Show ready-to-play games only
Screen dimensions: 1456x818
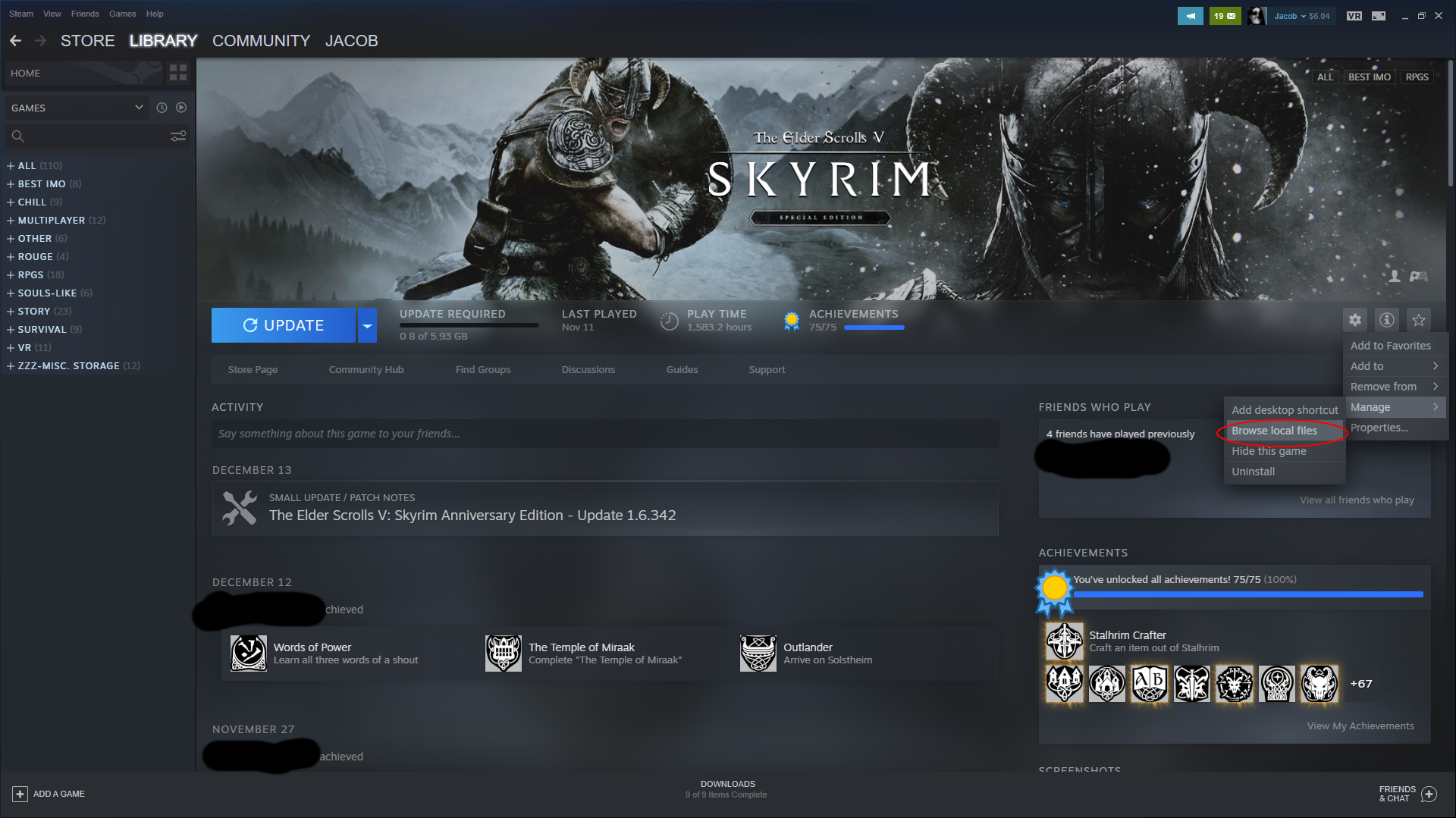coord(181,108)
